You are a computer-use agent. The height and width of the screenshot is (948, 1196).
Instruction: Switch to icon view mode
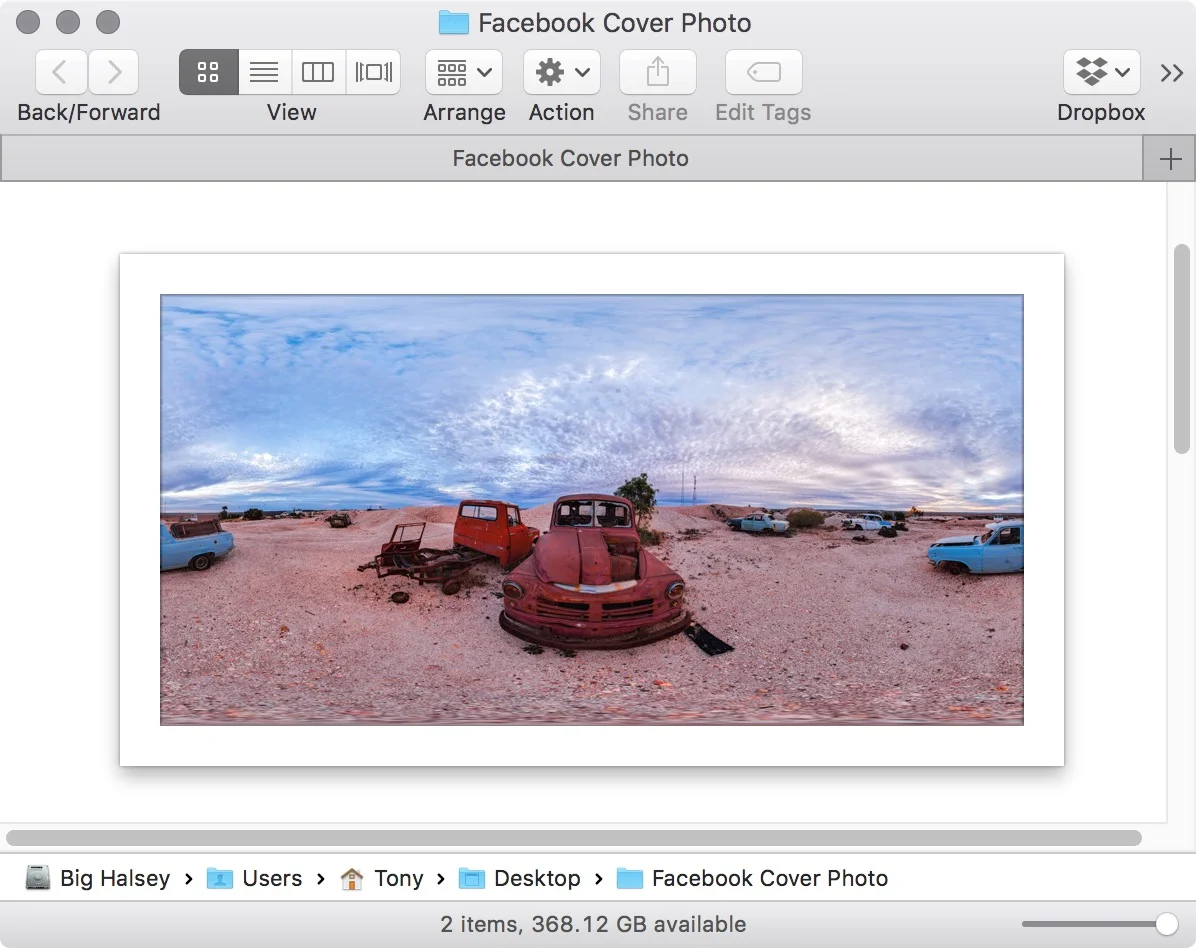click(x=208, y=71)
